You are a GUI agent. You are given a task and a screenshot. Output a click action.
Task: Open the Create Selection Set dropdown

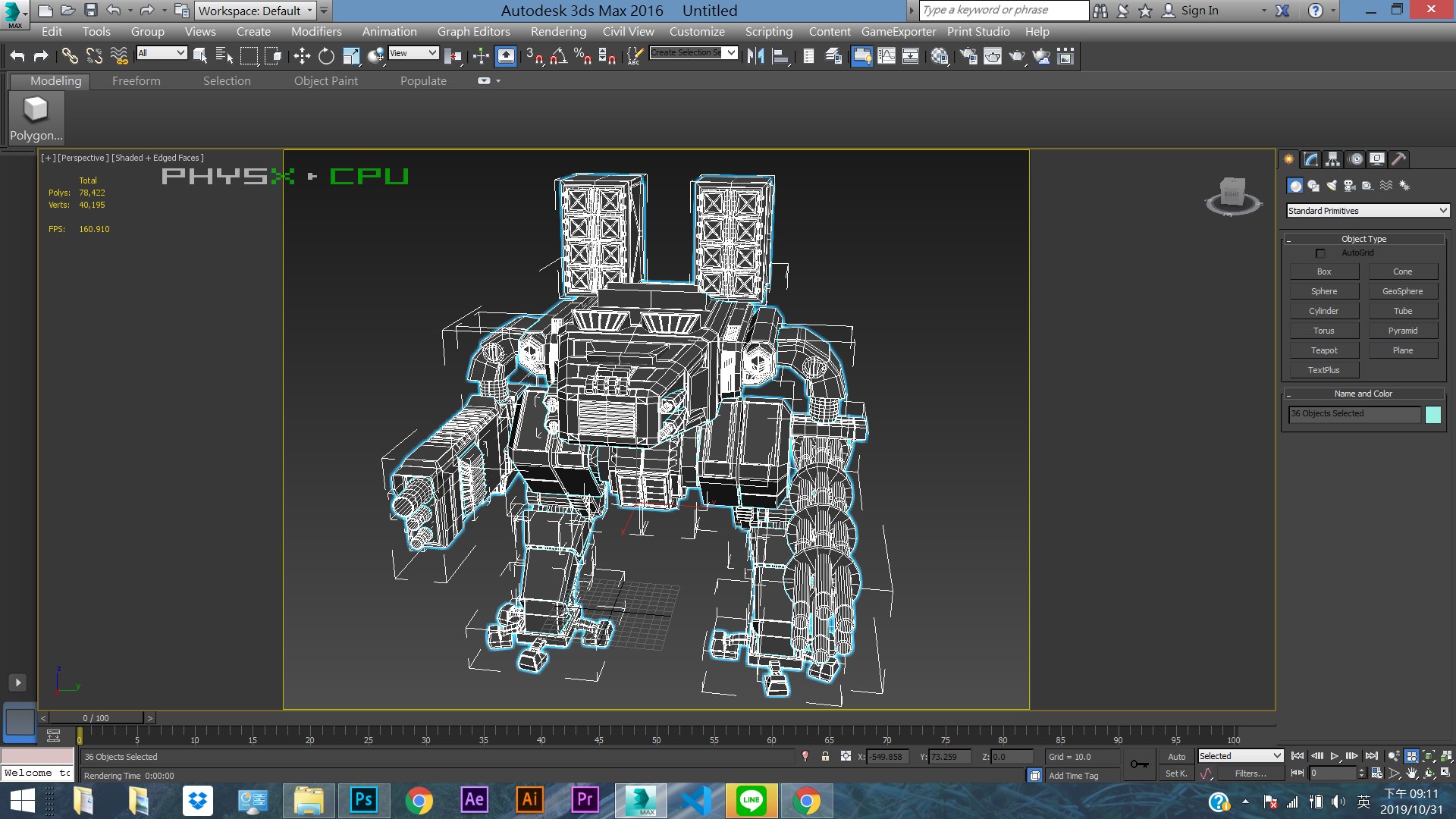click(x=694, y=52)
